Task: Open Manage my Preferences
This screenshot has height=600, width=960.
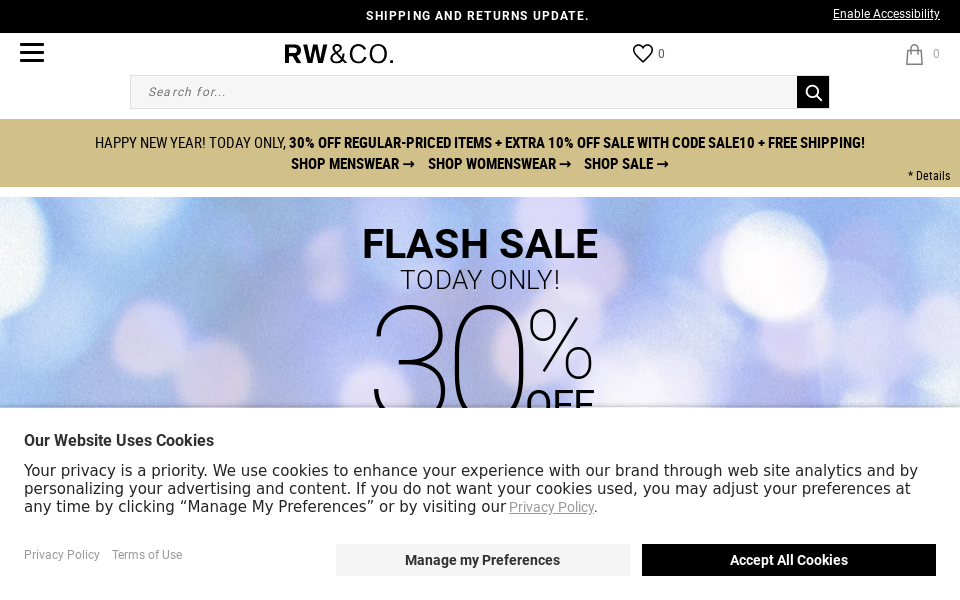Action: 482,560
